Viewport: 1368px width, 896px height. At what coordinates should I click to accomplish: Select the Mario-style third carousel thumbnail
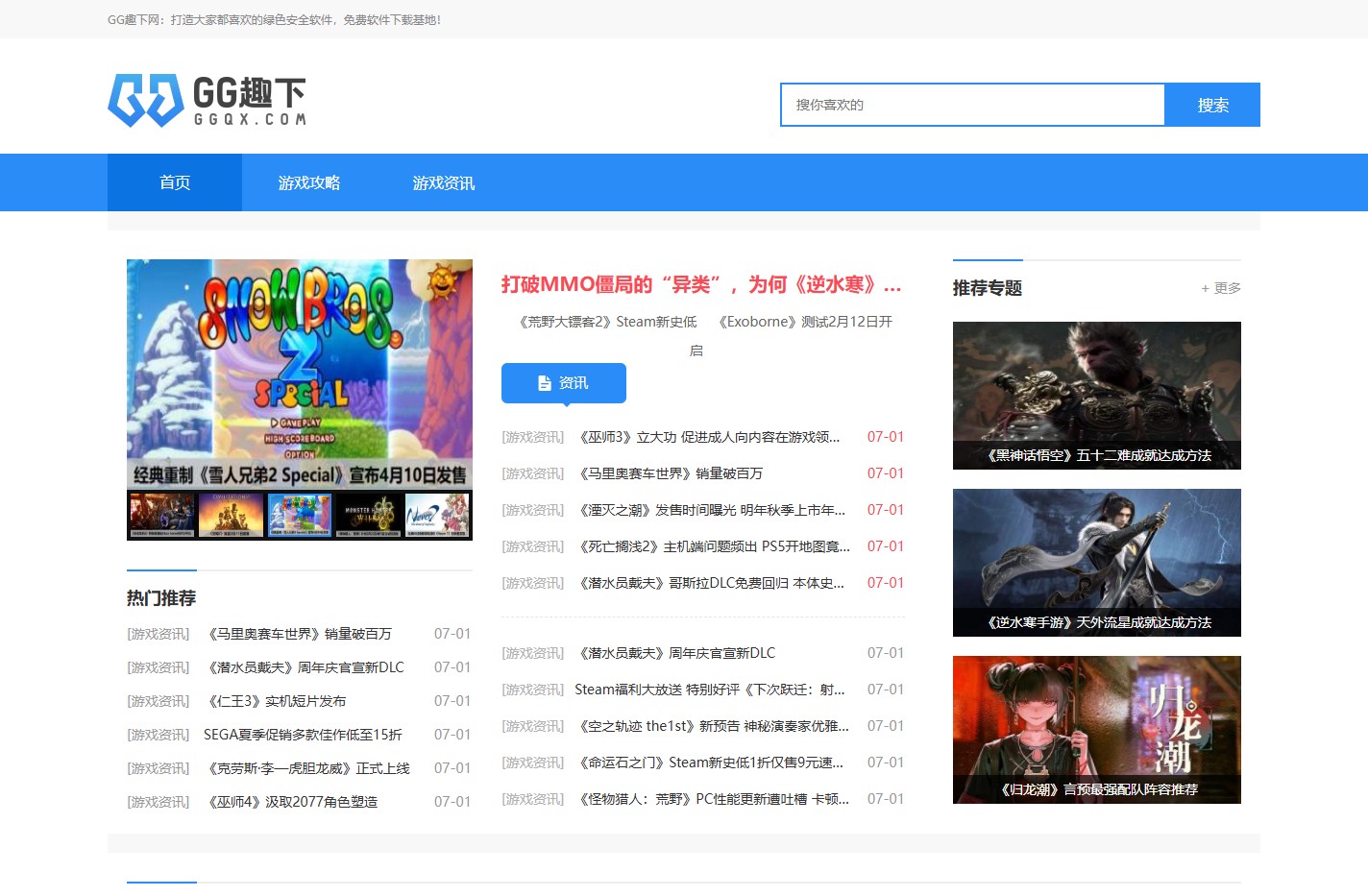(300, 515)
